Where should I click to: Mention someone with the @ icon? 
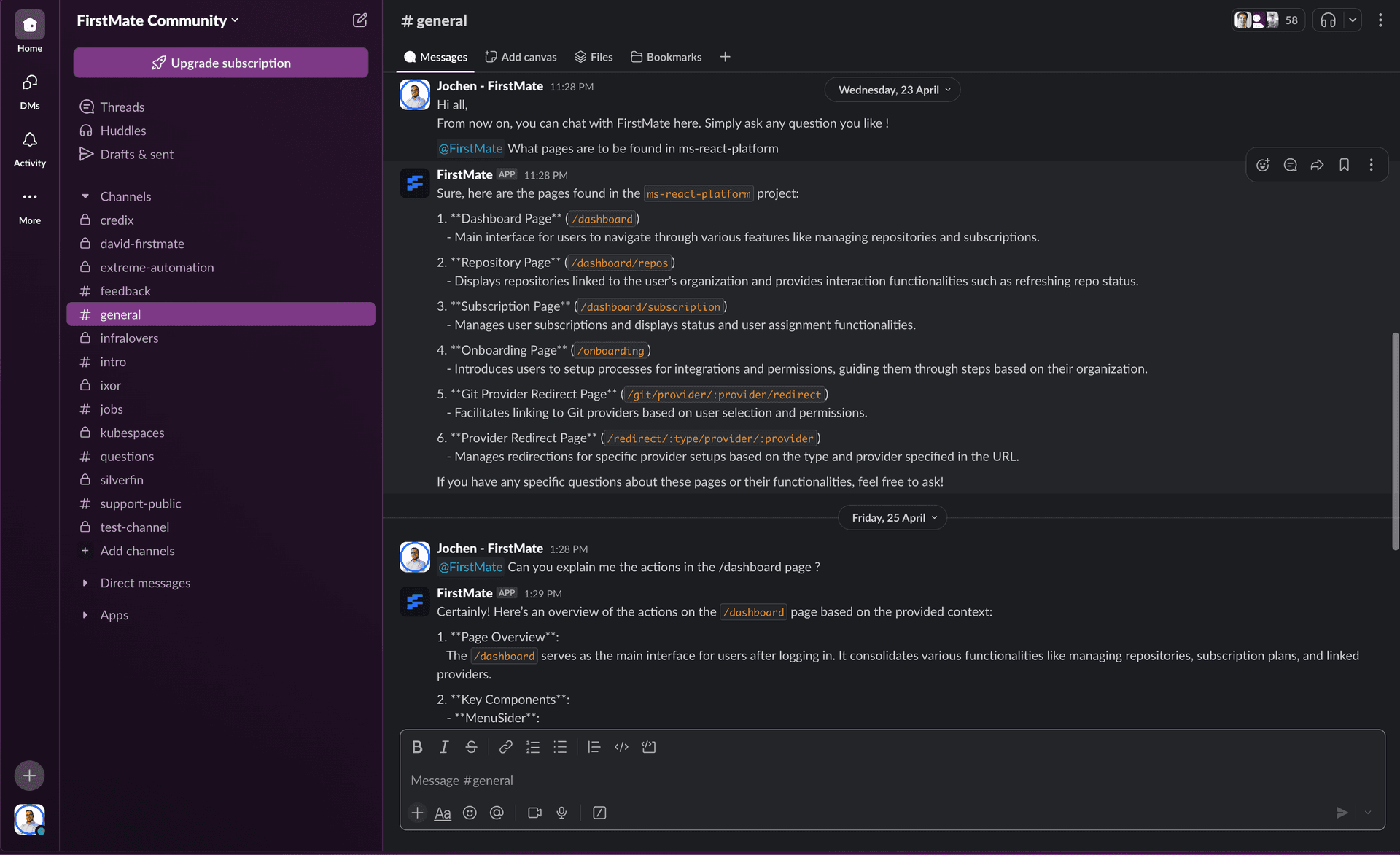497,813
